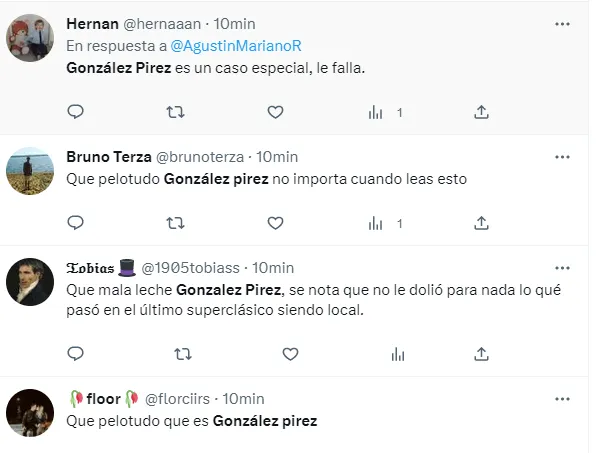Open floor's profile avatar

tap(30, 413)
